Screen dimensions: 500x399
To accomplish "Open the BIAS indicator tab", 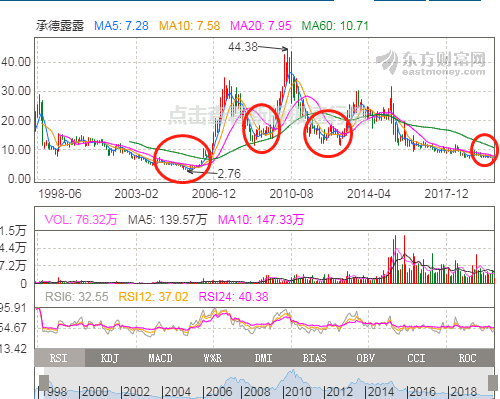I will 315,358.
